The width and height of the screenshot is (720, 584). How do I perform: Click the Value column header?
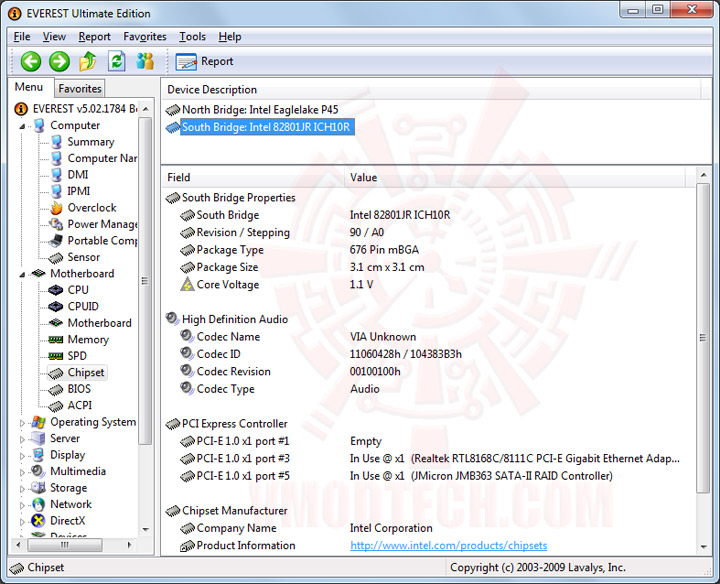click(515, 177)
